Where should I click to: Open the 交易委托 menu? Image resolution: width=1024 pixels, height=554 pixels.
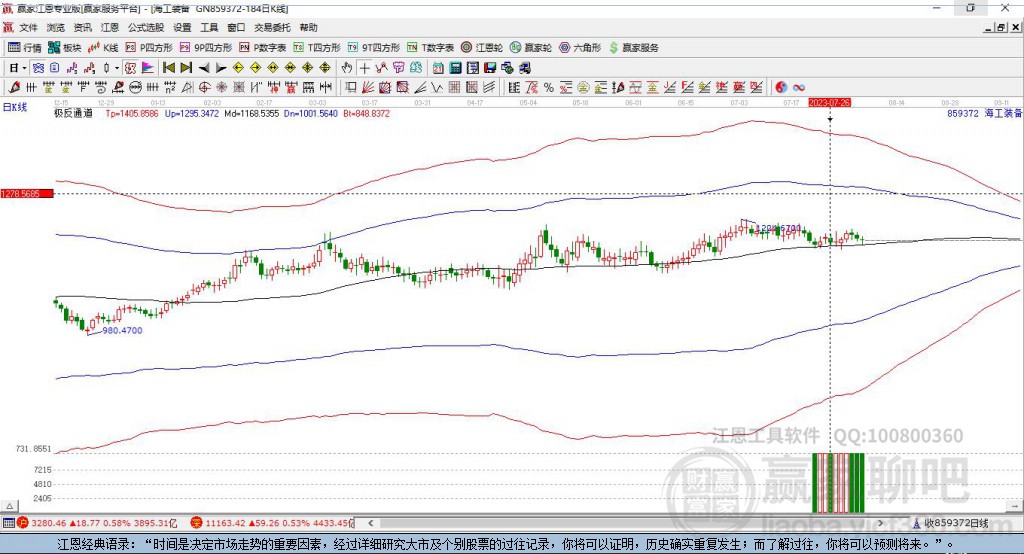(272, 27)
